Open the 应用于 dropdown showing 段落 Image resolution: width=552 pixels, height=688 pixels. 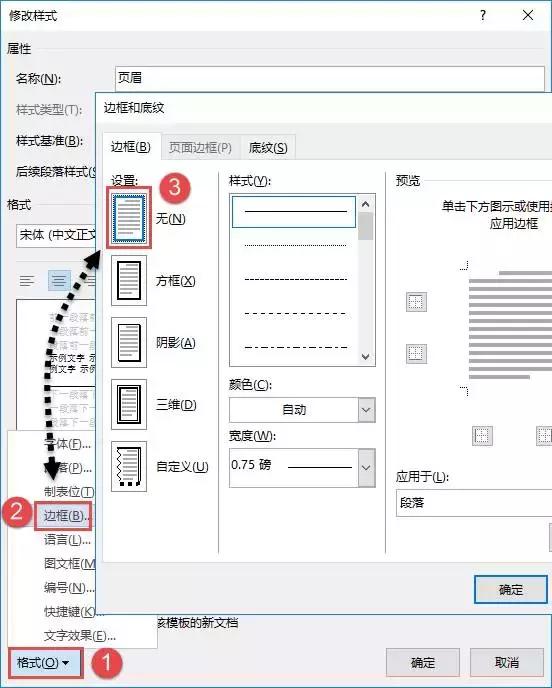point(474,503)
